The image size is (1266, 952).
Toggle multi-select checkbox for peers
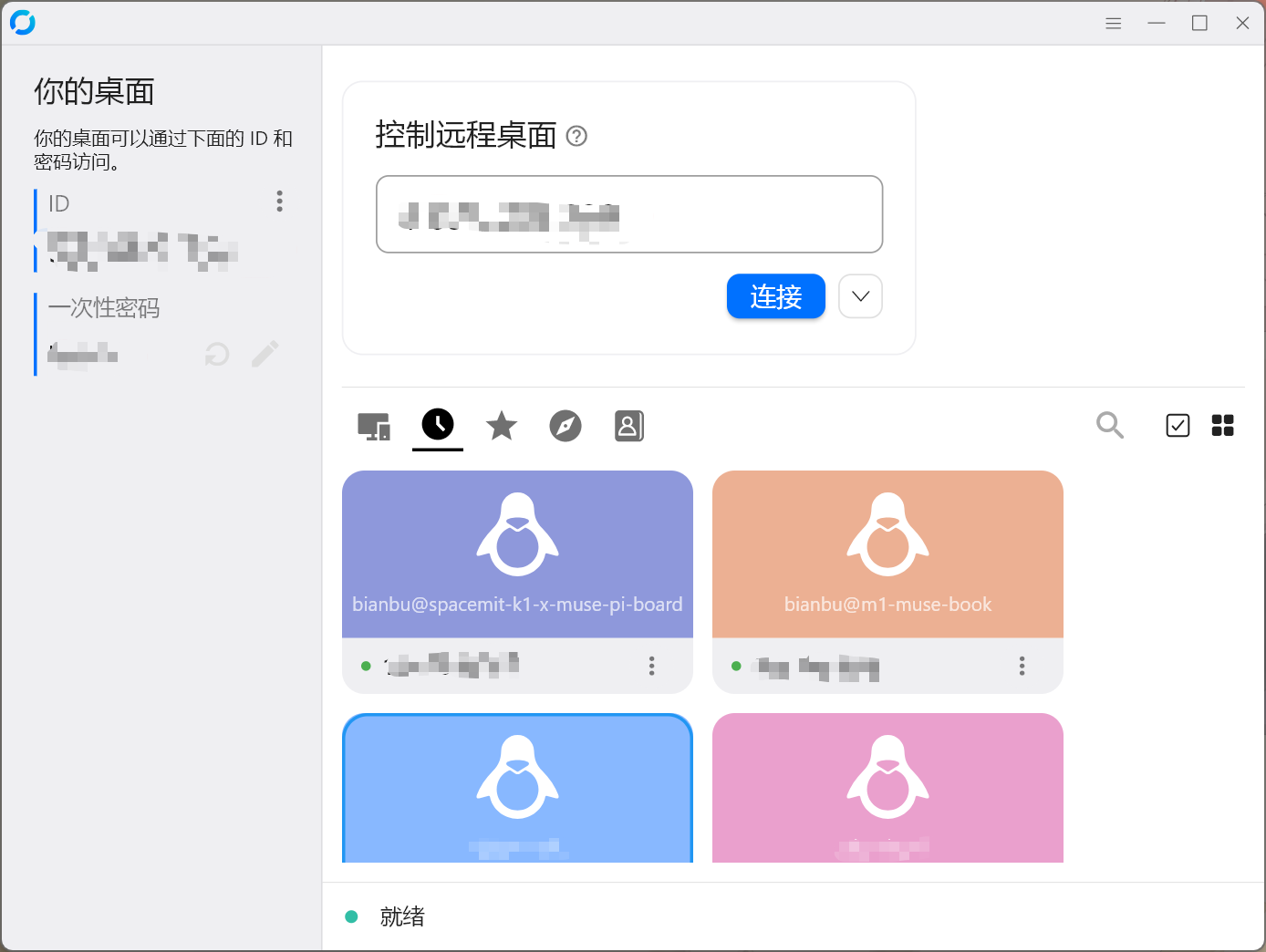click(x=1178, y=425)
